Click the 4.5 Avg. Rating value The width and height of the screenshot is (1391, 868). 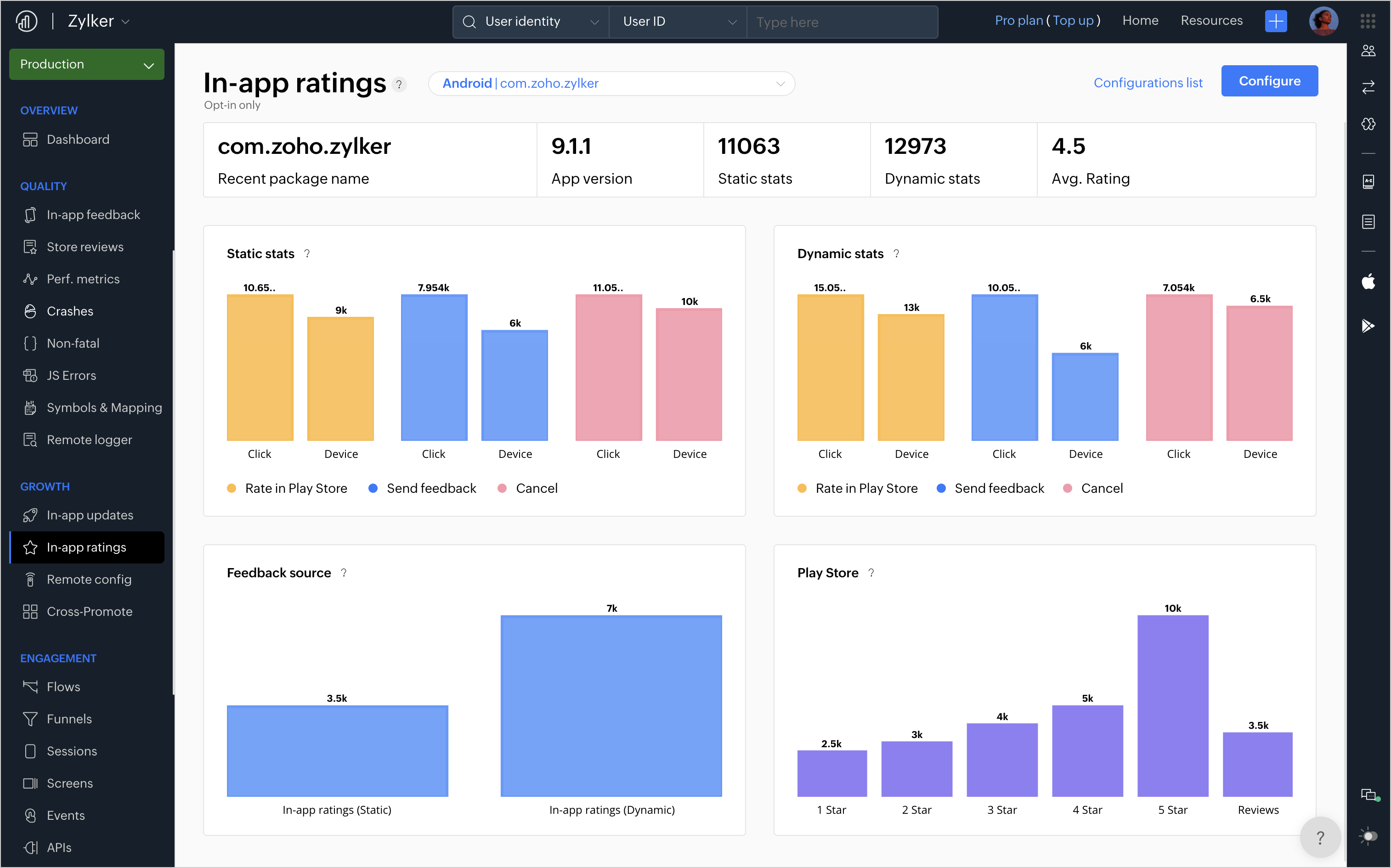[x=1069, y=147]
